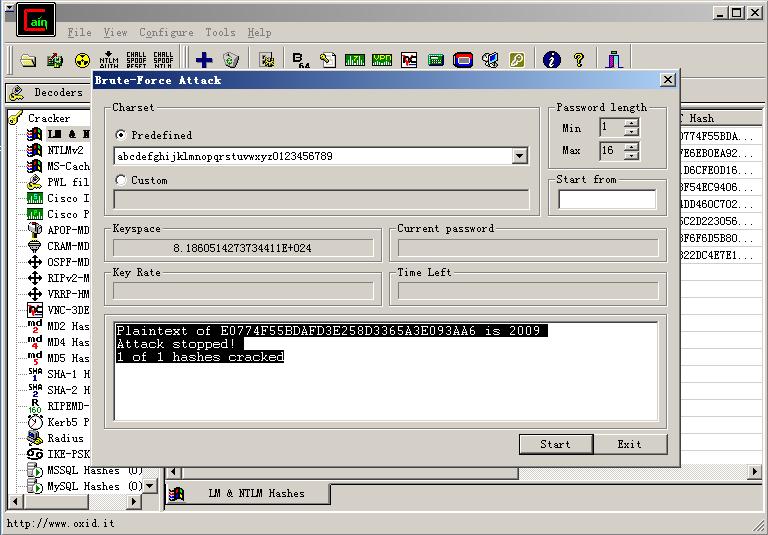Open the Syskey decoder key icon
This screenshot has height=535, width=768.
click(x=517, y=60)
